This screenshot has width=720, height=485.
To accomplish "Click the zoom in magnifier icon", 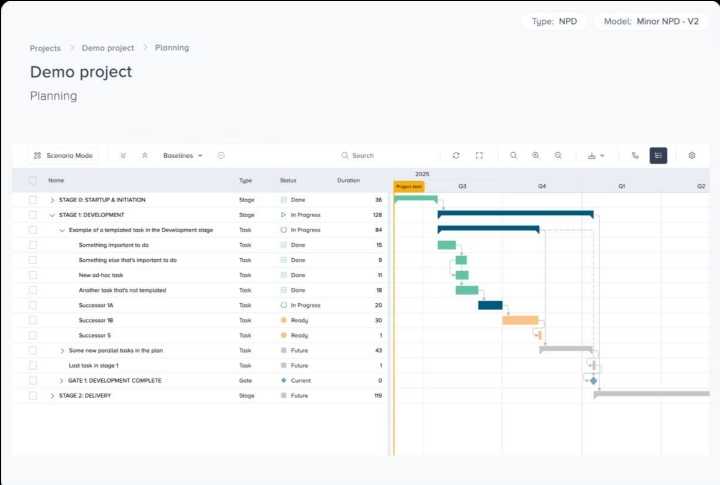I will pyautogui.click(x=535, y=155).
